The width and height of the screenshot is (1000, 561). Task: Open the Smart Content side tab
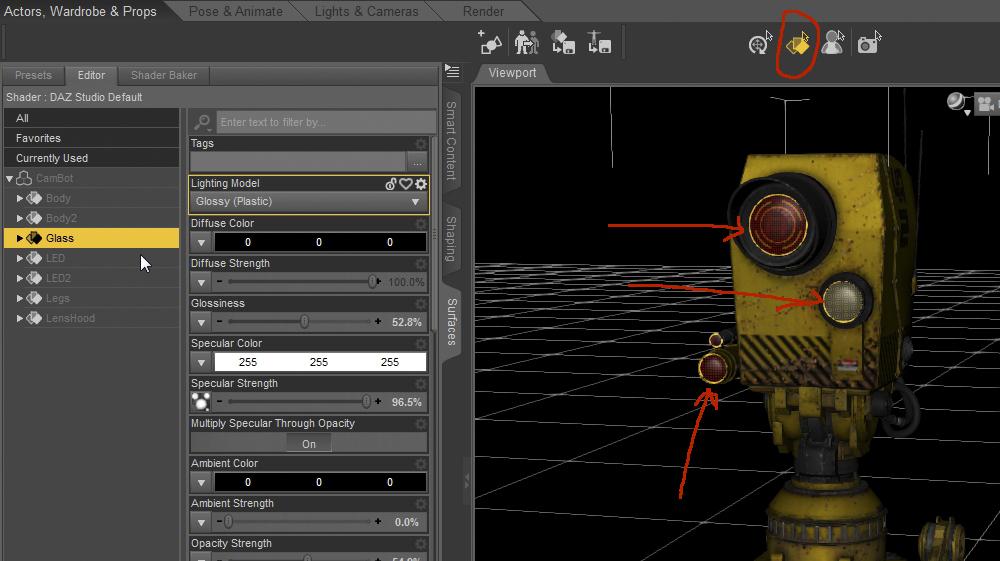[x=451, y=140]
